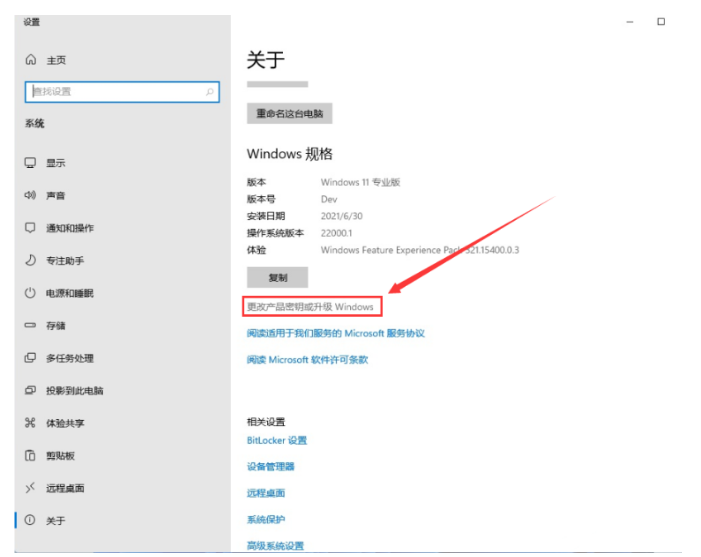Viewport: 701px width, 557px height.
Task: Open Shared experiences (体验共享) section
Action: pyautogui.click(x=65, y=423)
